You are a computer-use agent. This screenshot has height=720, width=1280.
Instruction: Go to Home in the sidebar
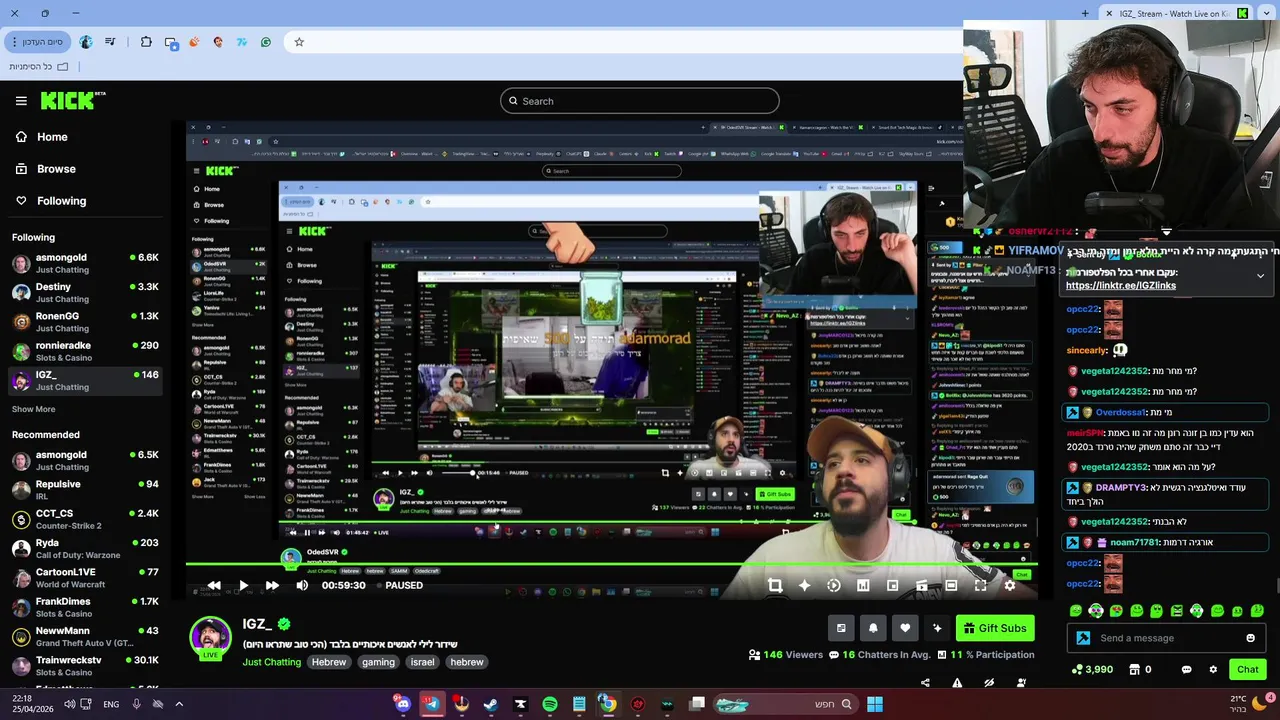point(42,137)
